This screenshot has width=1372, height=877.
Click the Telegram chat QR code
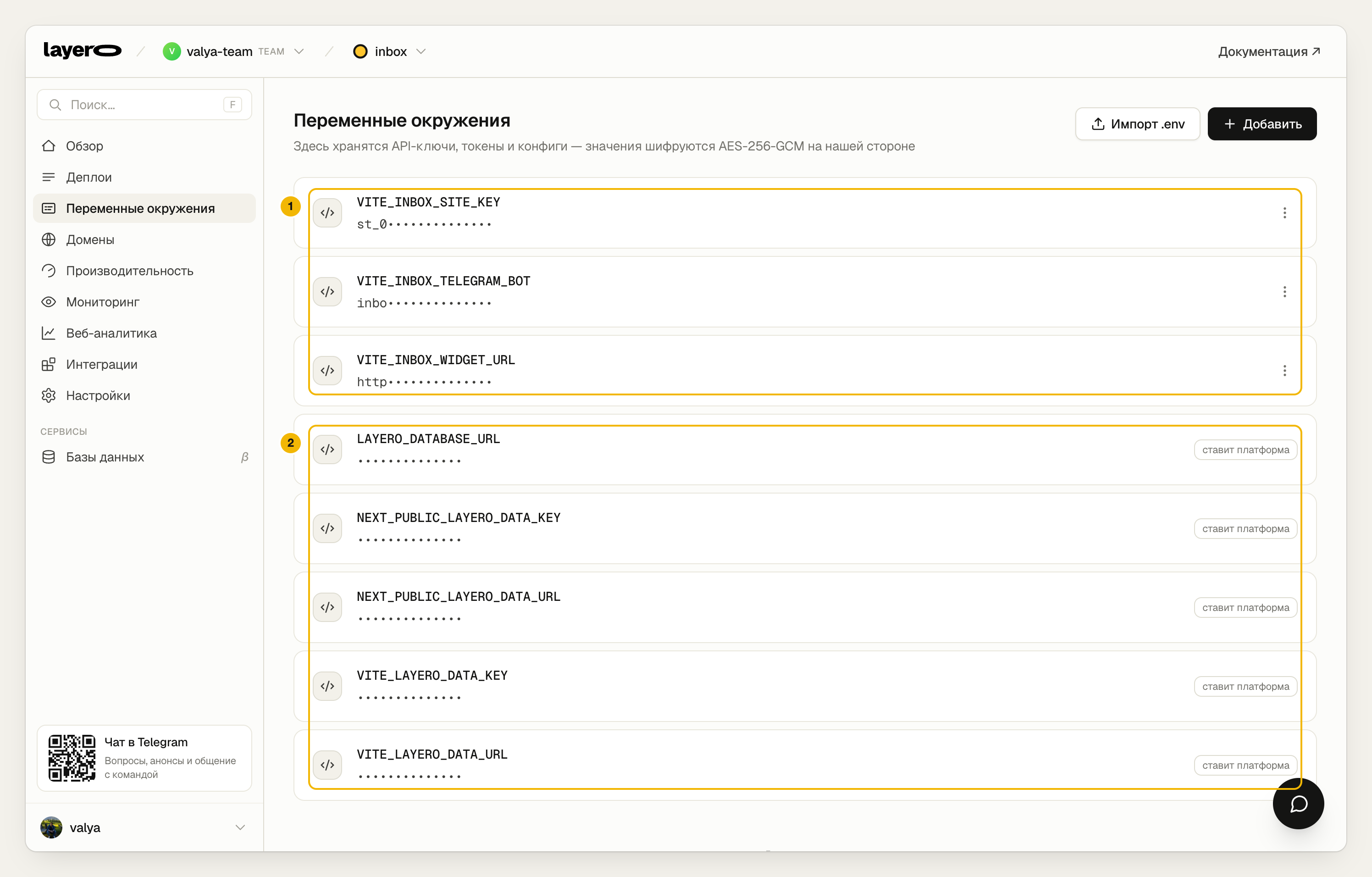(72, 758)
